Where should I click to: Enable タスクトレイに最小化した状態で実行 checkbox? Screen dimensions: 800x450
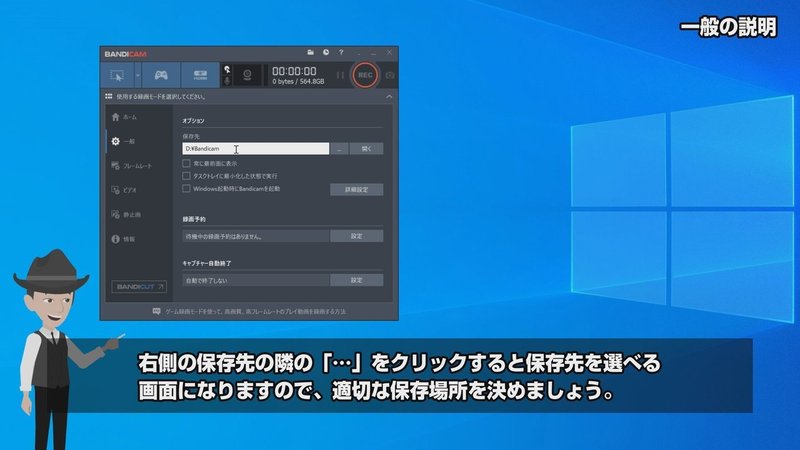pos(186,176)
